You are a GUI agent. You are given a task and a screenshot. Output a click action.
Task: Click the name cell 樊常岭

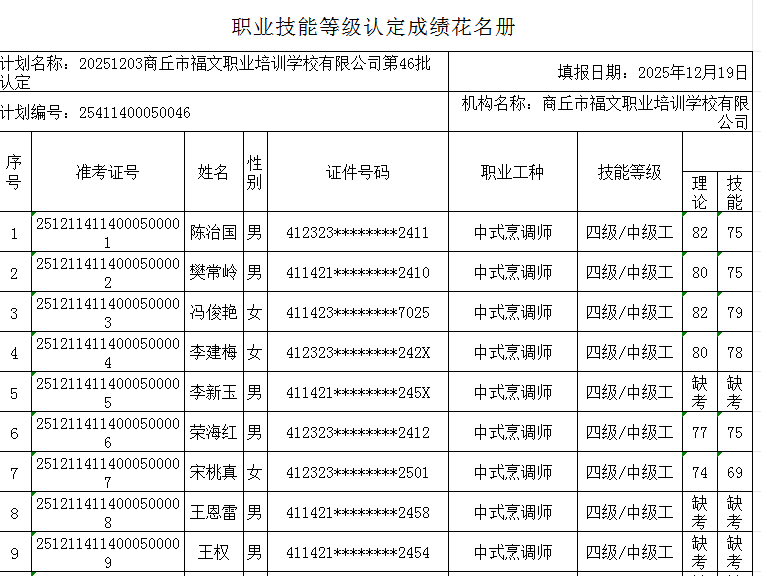coord(214,273)
